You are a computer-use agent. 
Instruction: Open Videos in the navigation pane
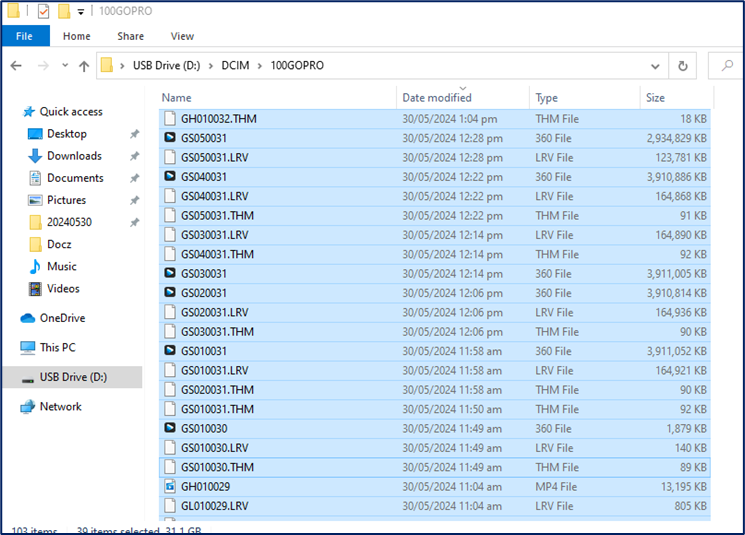click(63, 288)
